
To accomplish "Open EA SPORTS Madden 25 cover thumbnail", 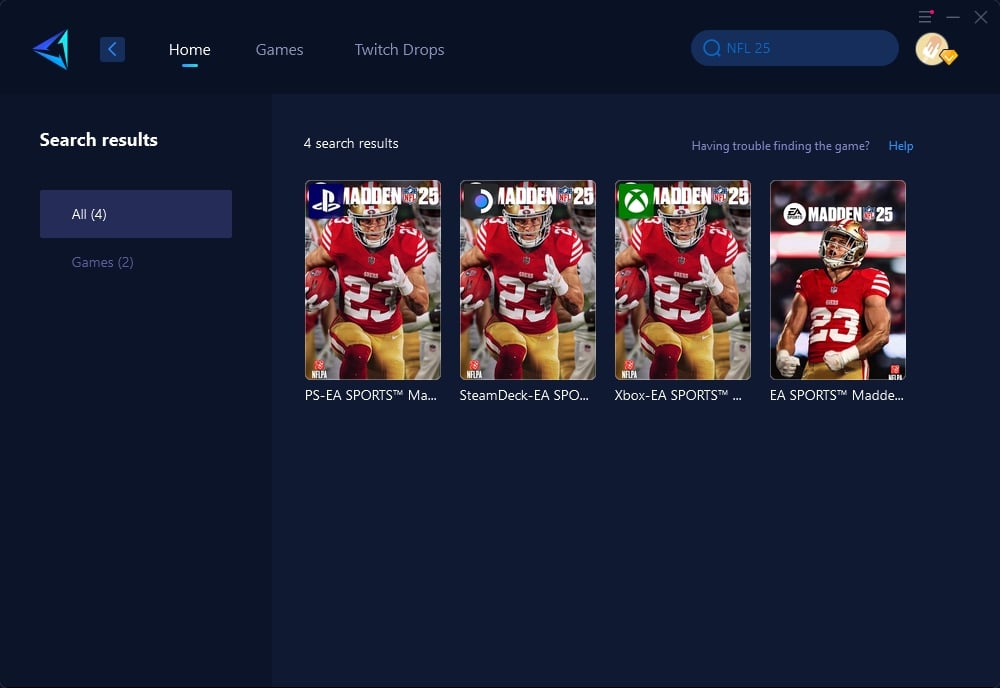I will point(838,280).
